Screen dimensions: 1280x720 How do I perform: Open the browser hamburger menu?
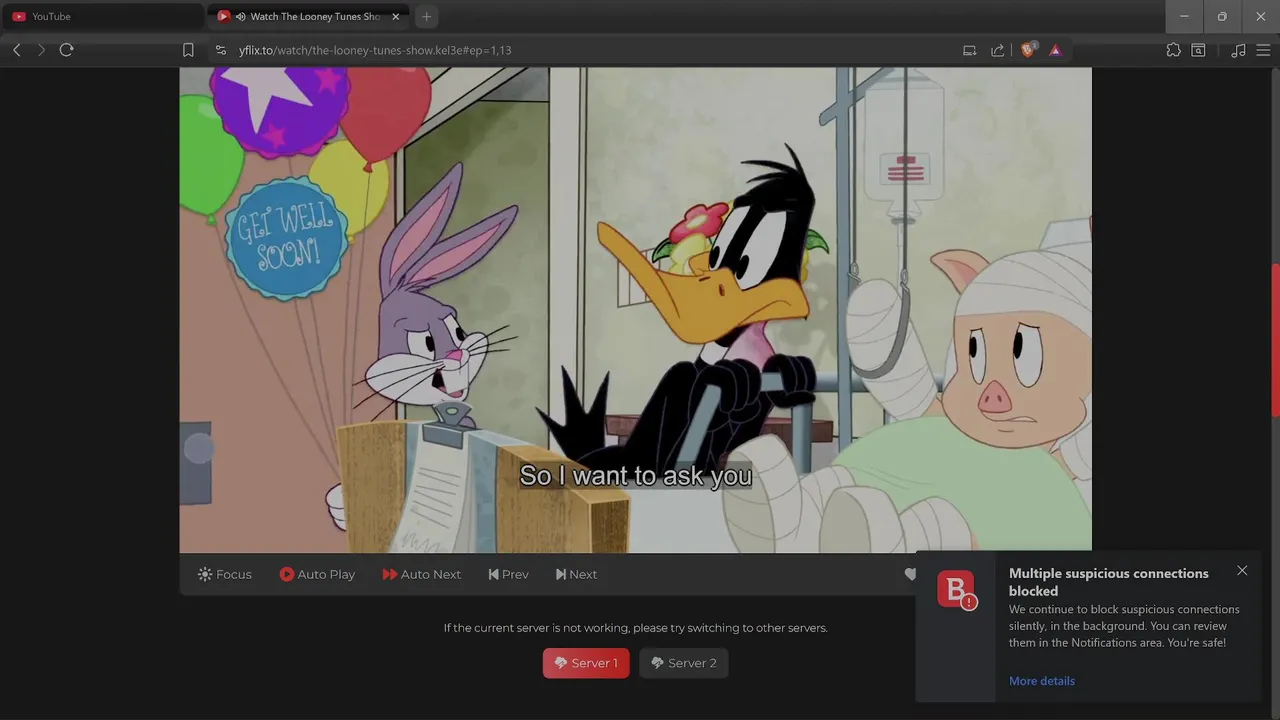click(x=1262, y=50)
